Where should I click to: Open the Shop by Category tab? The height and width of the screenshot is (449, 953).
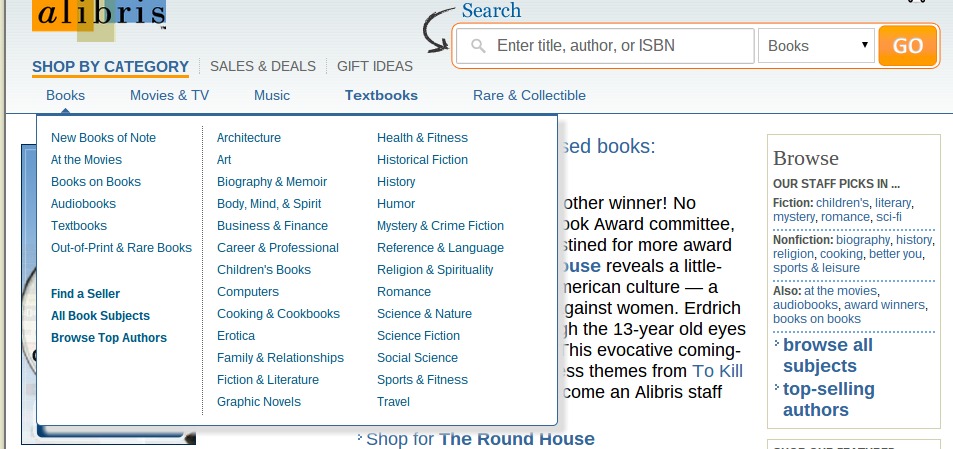coord(110,67)
